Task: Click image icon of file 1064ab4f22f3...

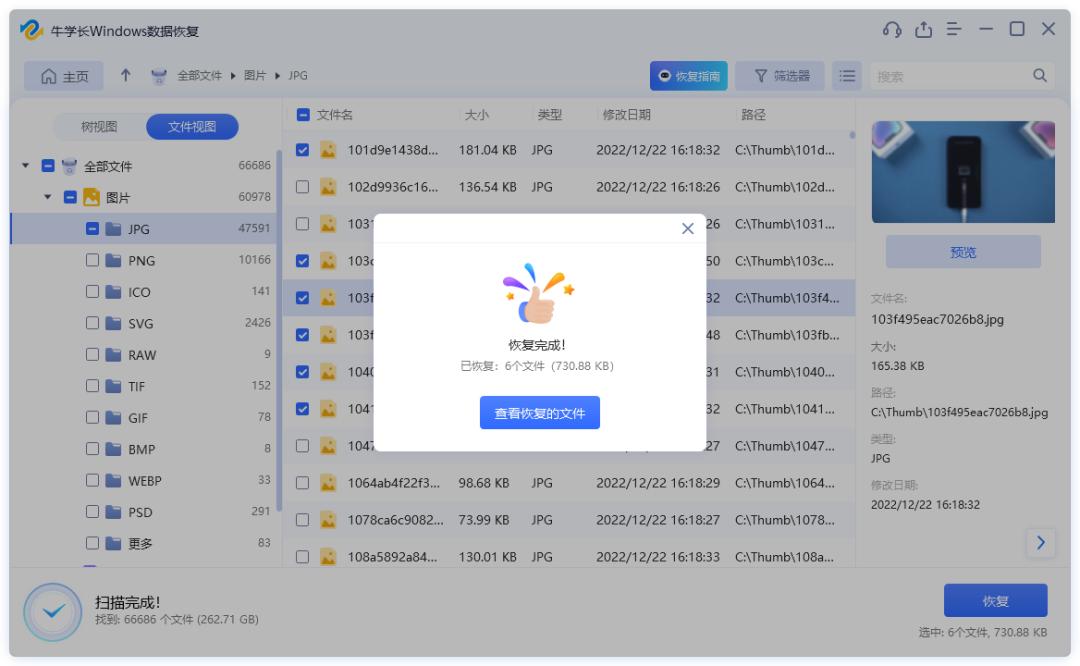Action: pyautogui.click(x=328, y=483)
